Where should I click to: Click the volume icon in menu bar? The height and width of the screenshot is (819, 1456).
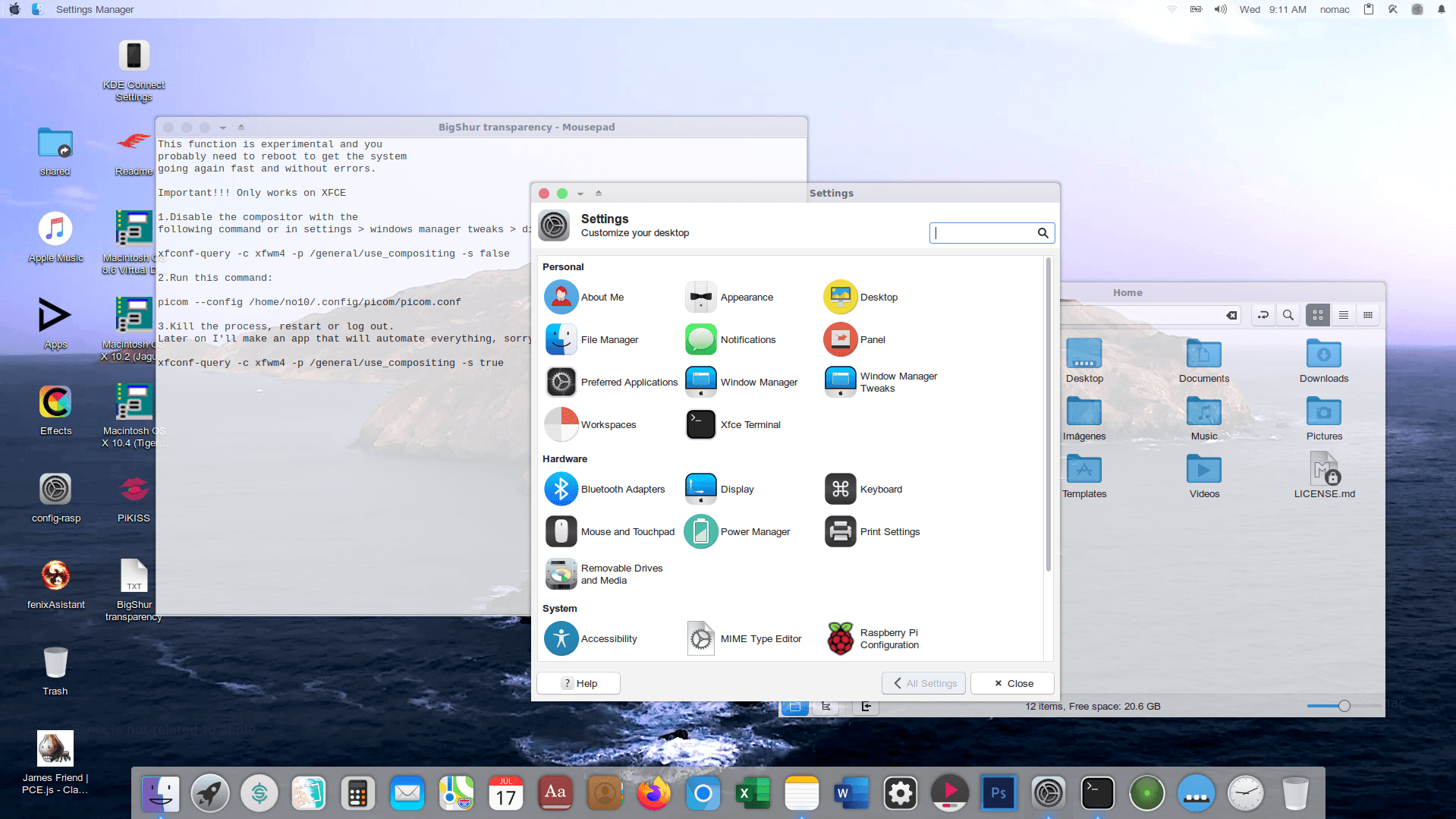1220,9
